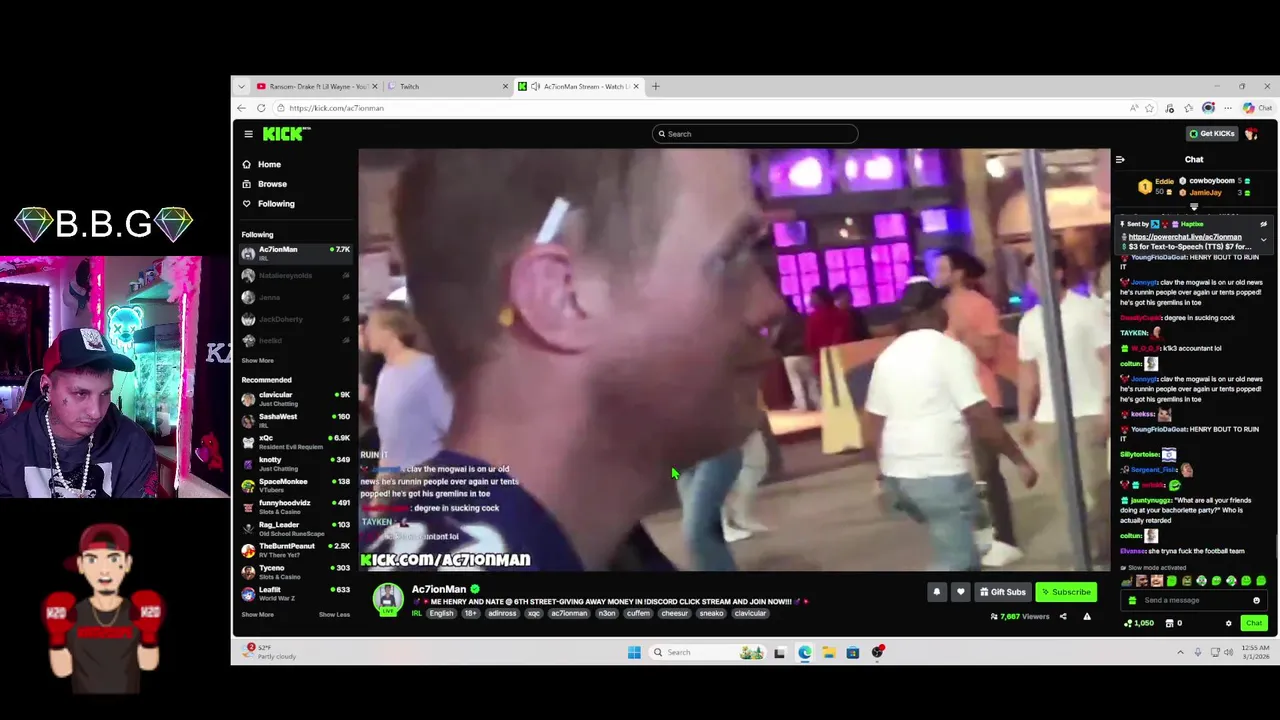The image size is (1280, 720).
Task: Open browser settings ellipsis menu
Action: pos(1228,108)
